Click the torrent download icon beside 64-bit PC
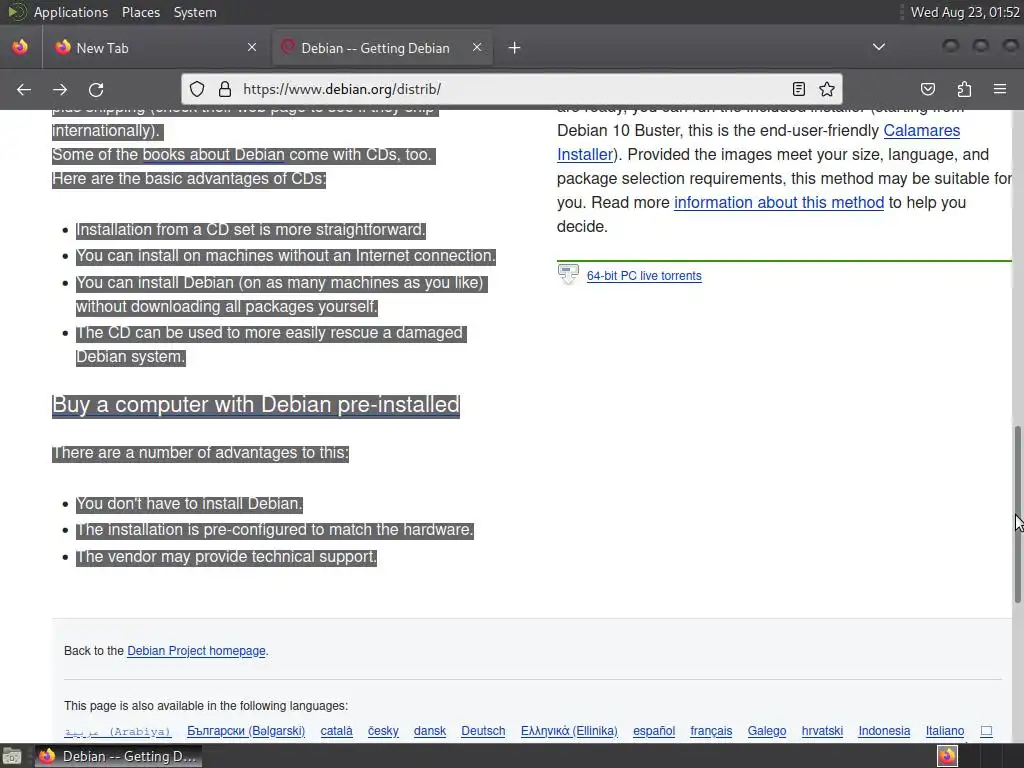The height and width of the screenshot is (768, 1024). click(x=568, y=274)
